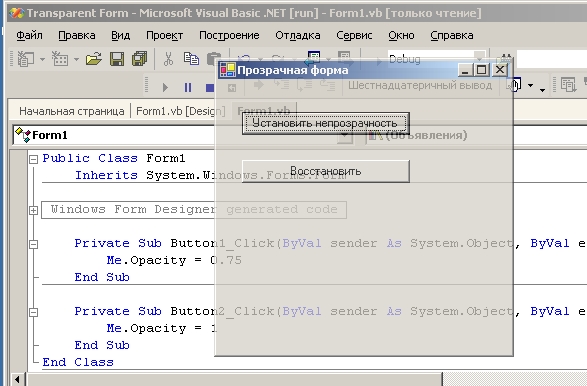Click the Step Into debug icon
587x386 pixels.
(x=281, y=85)
